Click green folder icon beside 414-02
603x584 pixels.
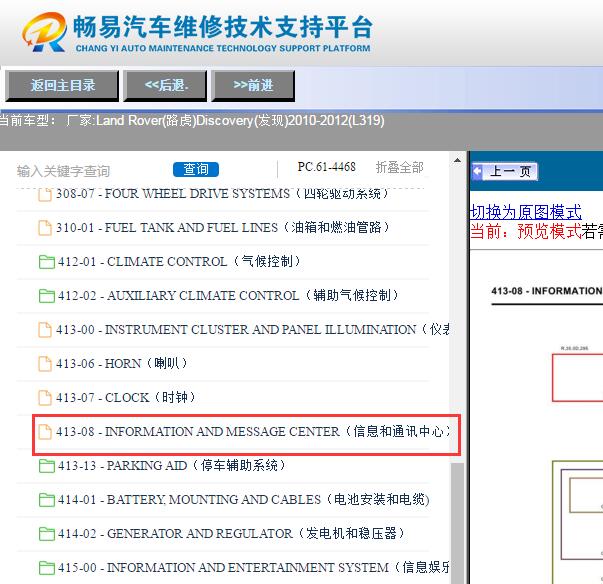(47, 534)
